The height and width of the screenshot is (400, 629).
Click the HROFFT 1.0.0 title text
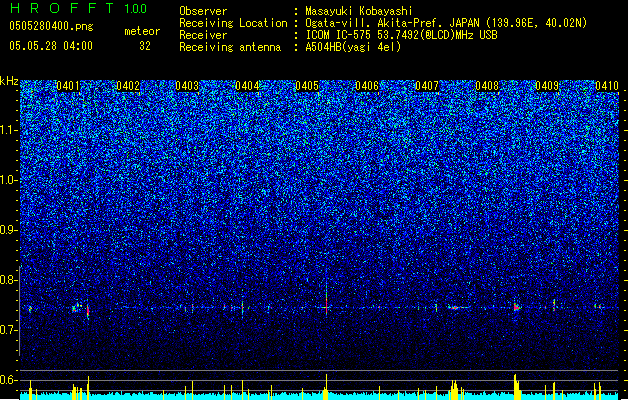pos(79,8)
